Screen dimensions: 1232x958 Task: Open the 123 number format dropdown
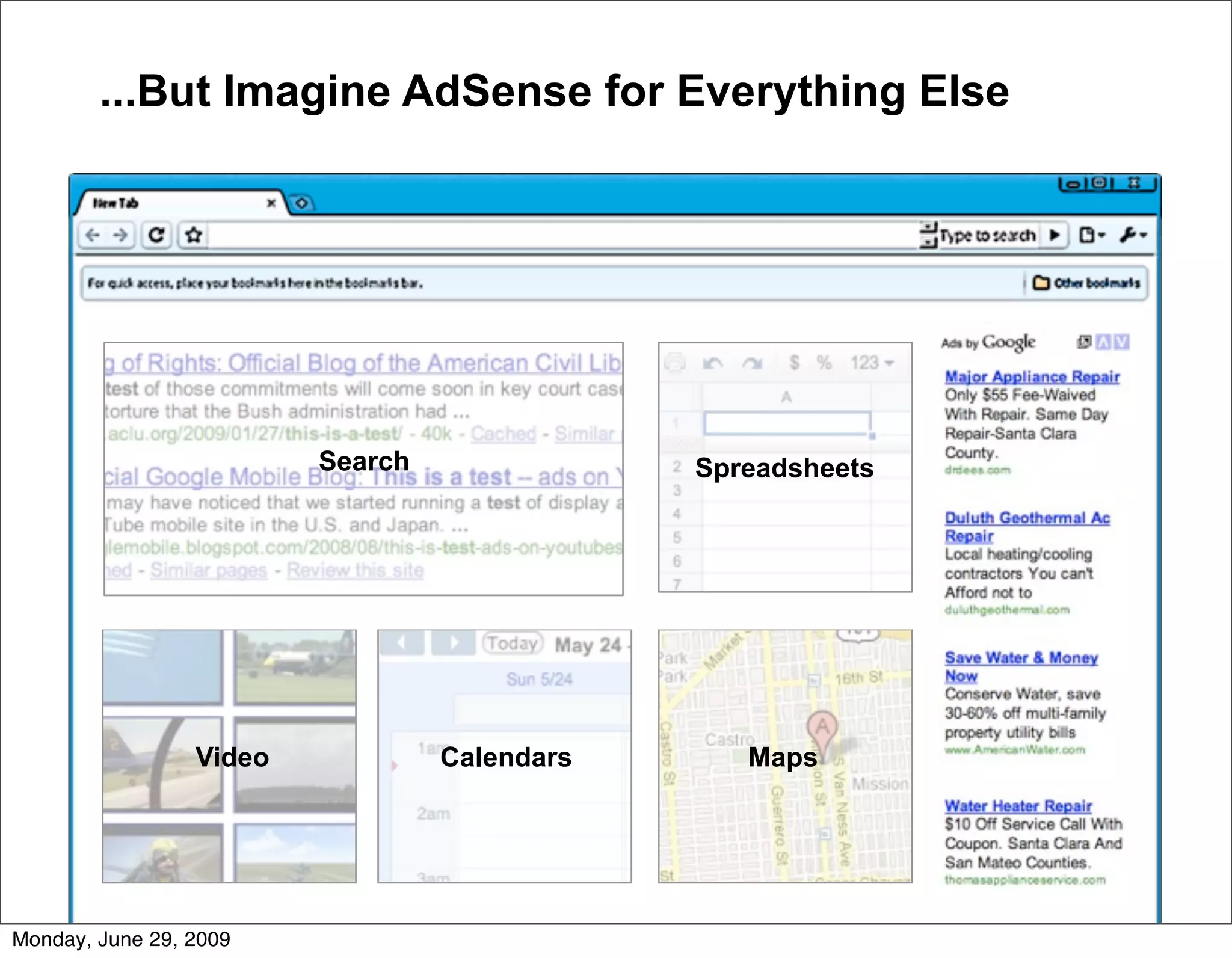[872, 363]
